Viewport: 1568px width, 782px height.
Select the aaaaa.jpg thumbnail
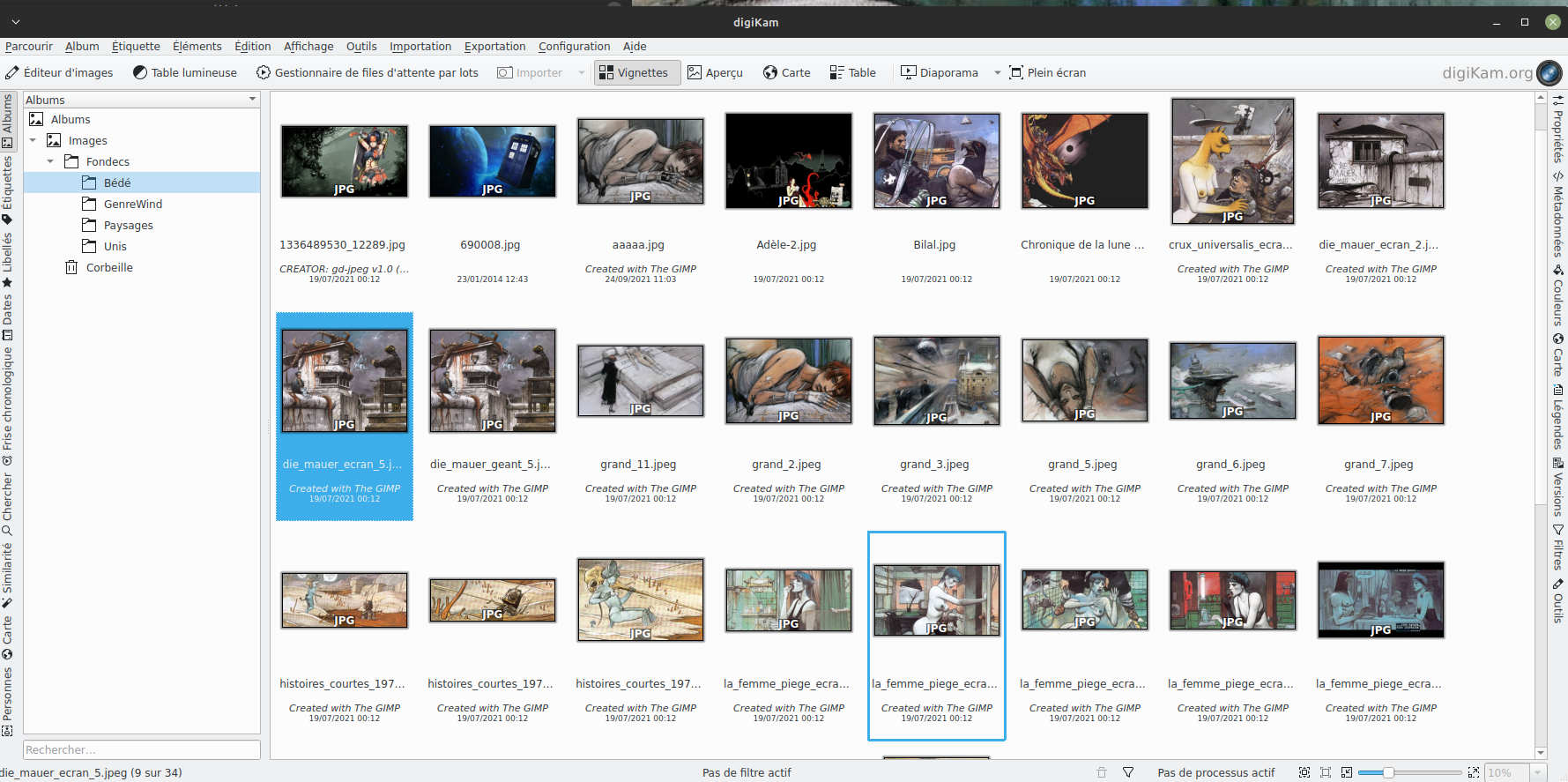pos(641,161)
